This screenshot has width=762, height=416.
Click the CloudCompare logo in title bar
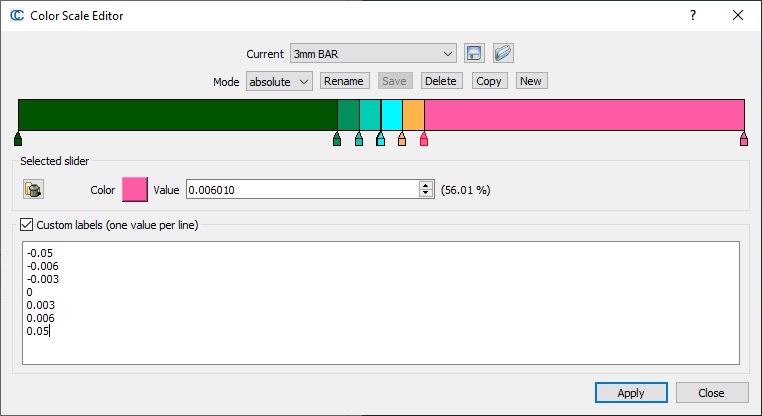16,16
